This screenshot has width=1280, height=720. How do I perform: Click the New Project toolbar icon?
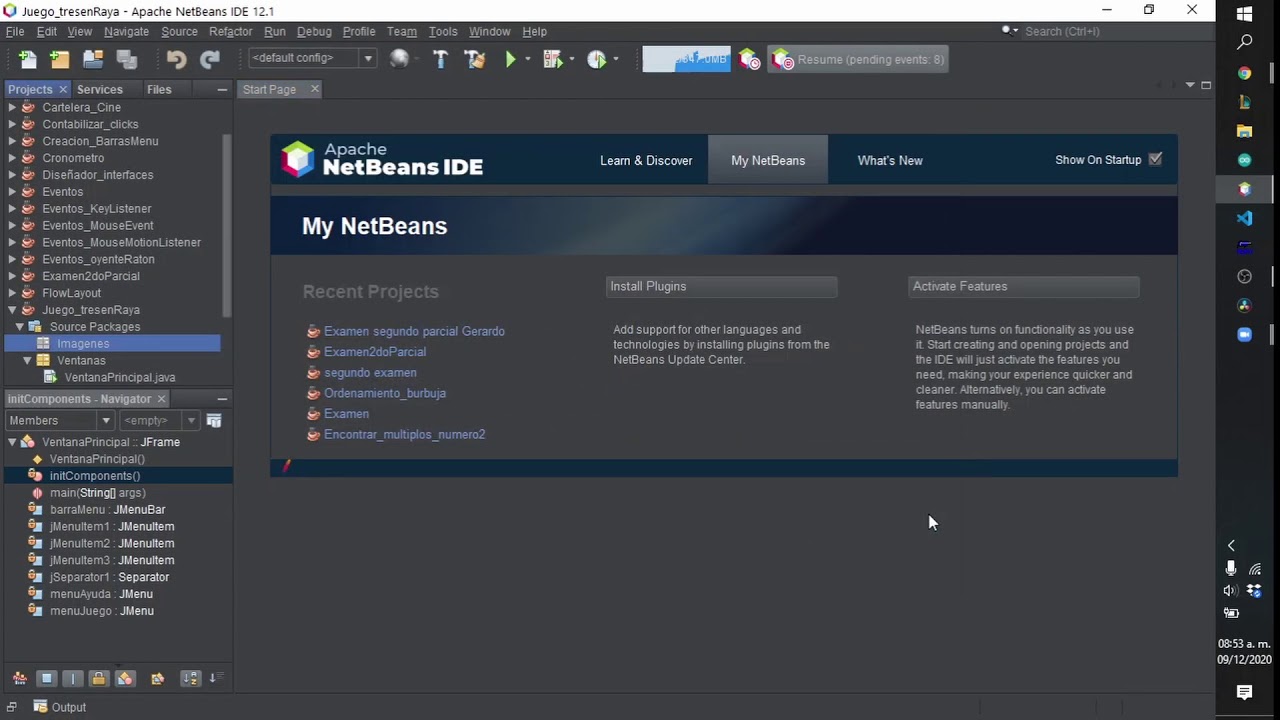pos(60,59)
